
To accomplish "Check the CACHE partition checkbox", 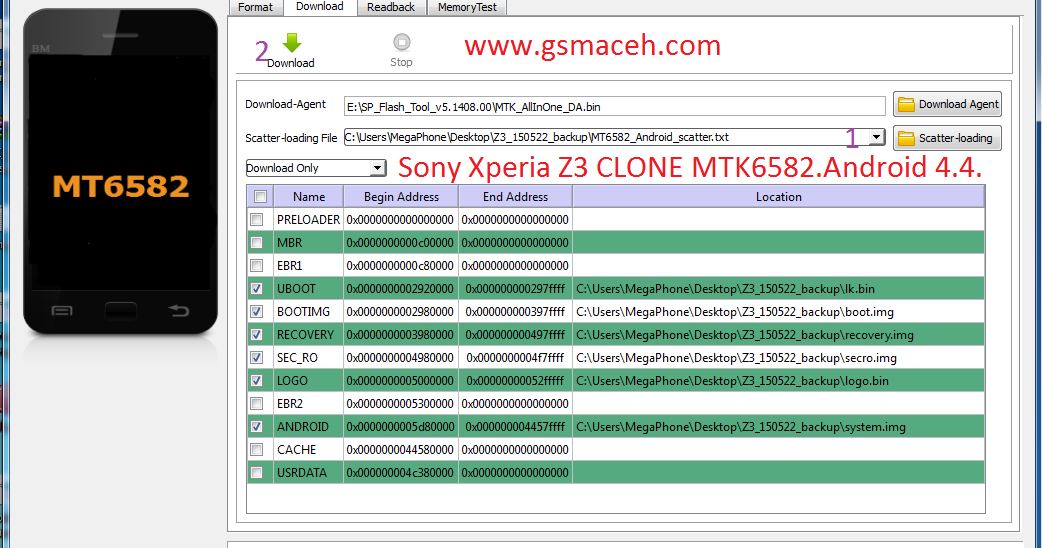I will coord(257,450).
